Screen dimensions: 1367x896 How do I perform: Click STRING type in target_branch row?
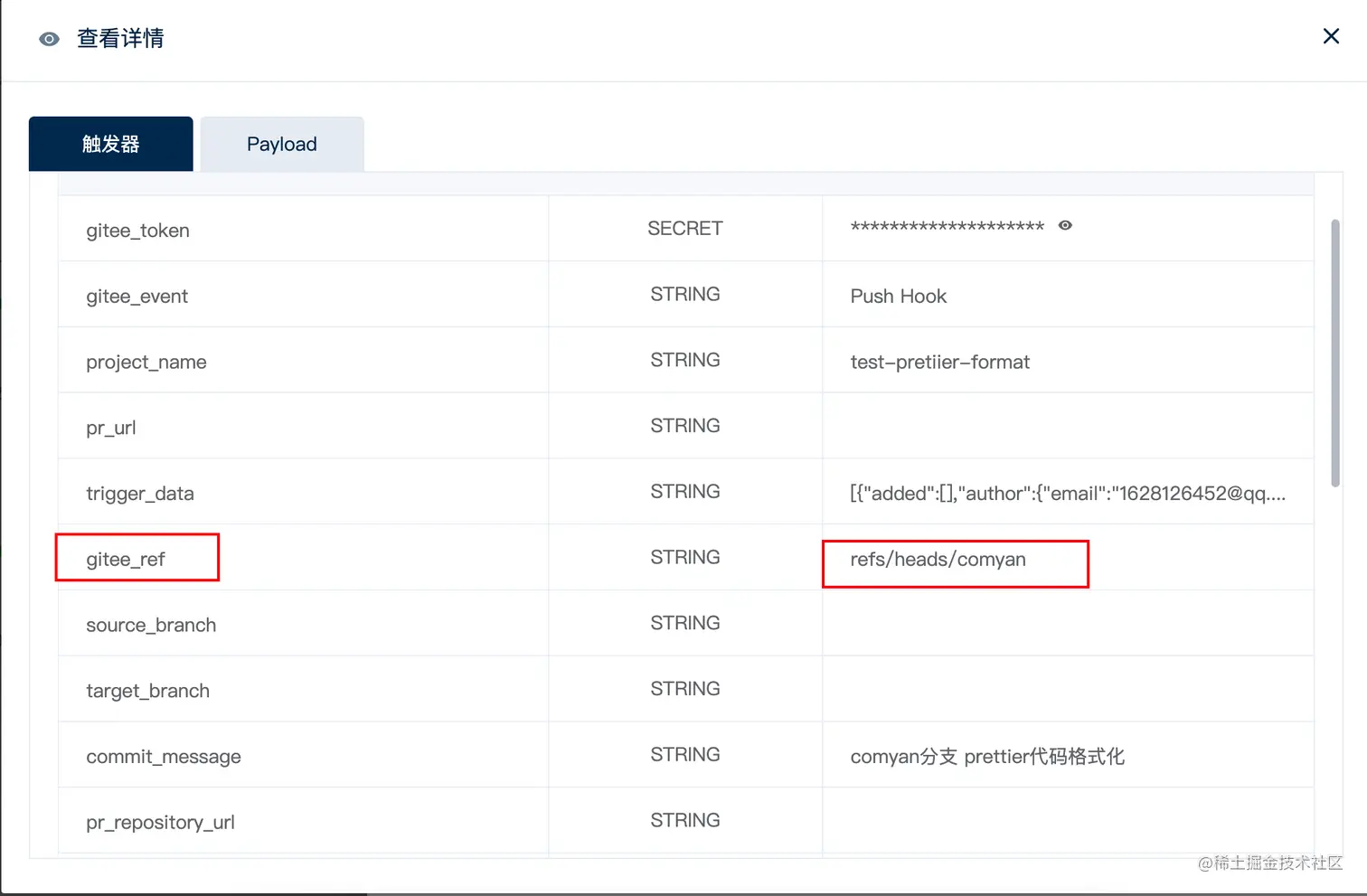click(685, 689)
